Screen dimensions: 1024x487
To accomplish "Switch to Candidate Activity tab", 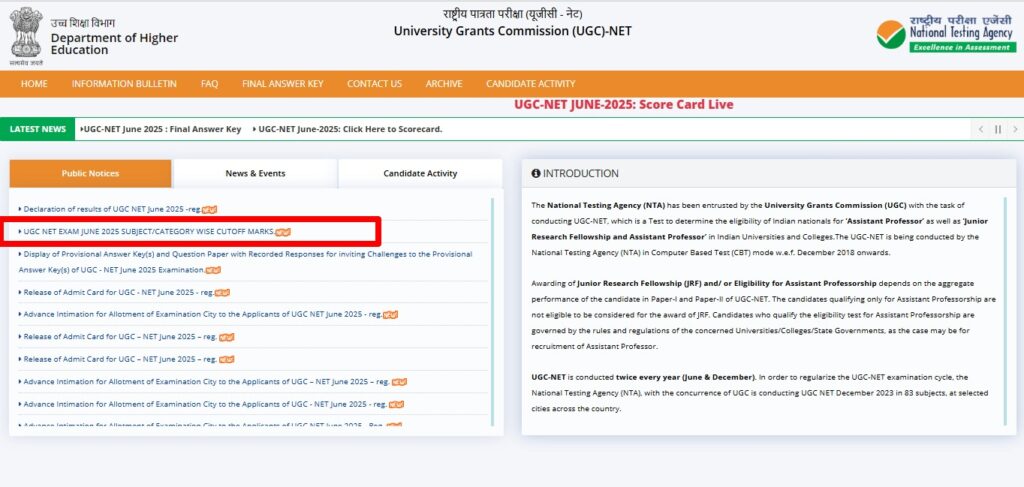I will pyautogui.click(x=420, y=174).
